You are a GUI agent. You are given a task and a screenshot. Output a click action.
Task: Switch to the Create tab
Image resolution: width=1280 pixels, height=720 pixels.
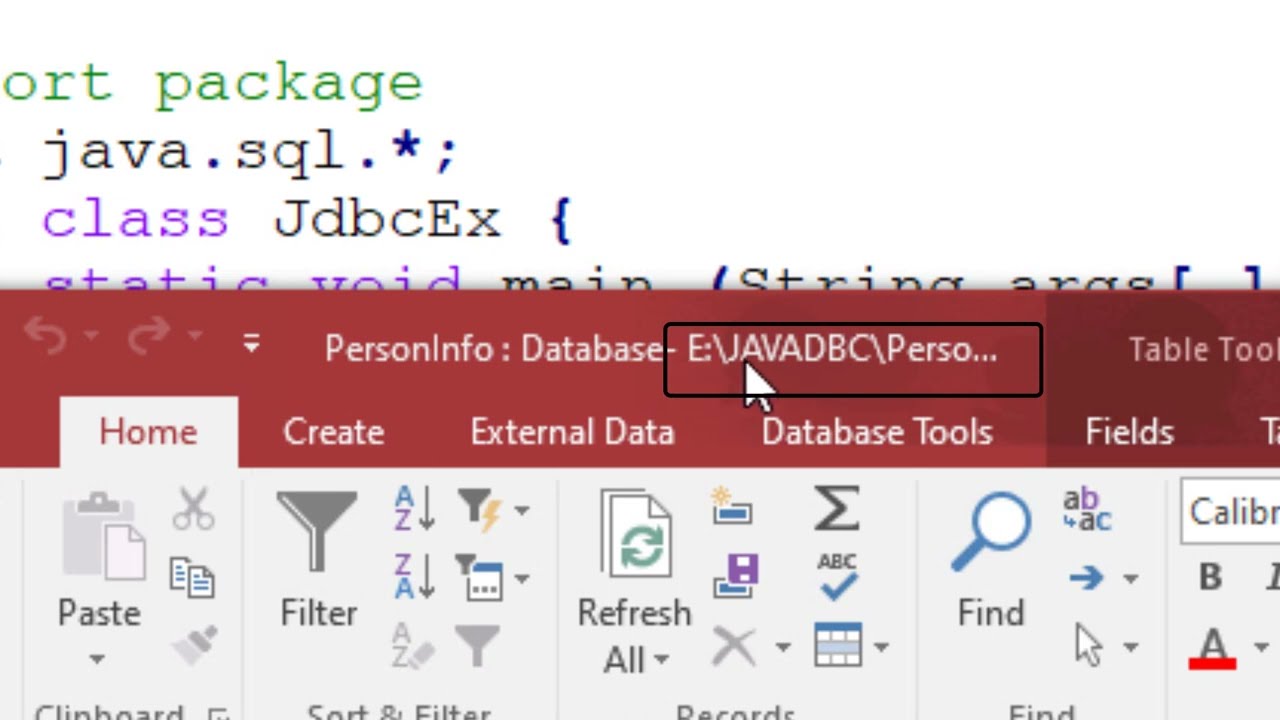[333, 432]
